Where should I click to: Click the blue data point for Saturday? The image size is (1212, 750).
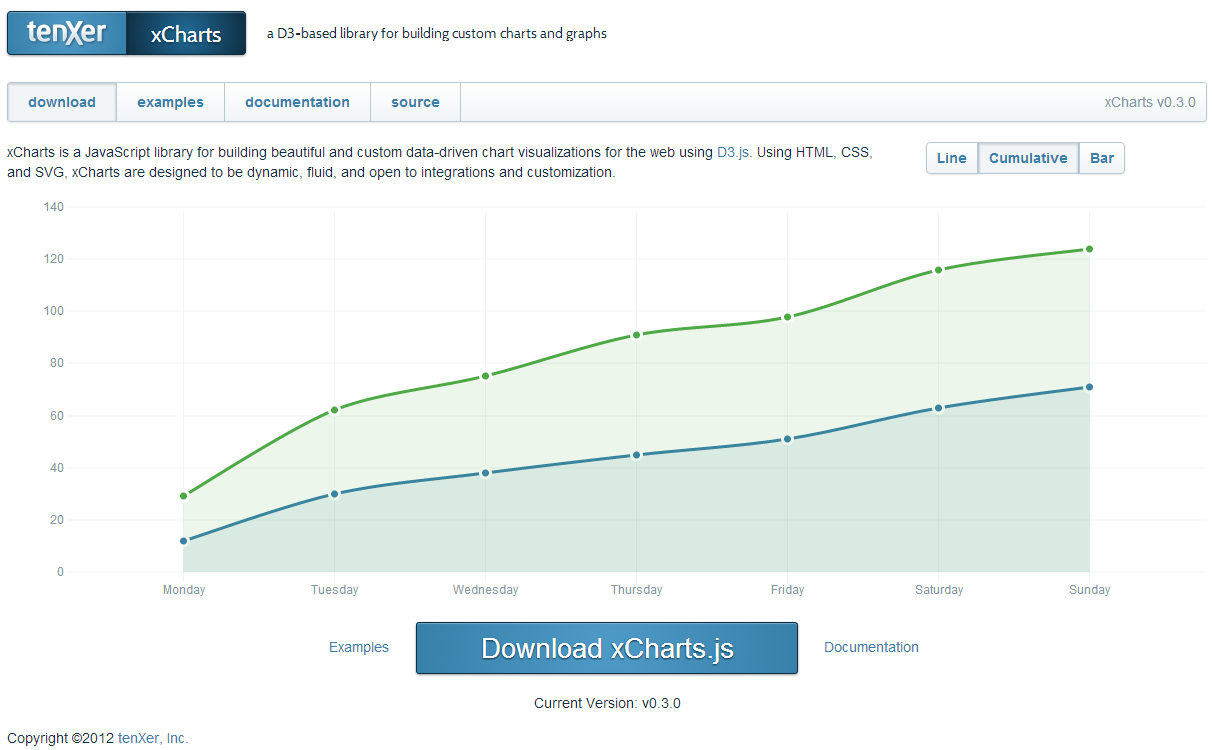pyautogui.click(x=939, y=408)
